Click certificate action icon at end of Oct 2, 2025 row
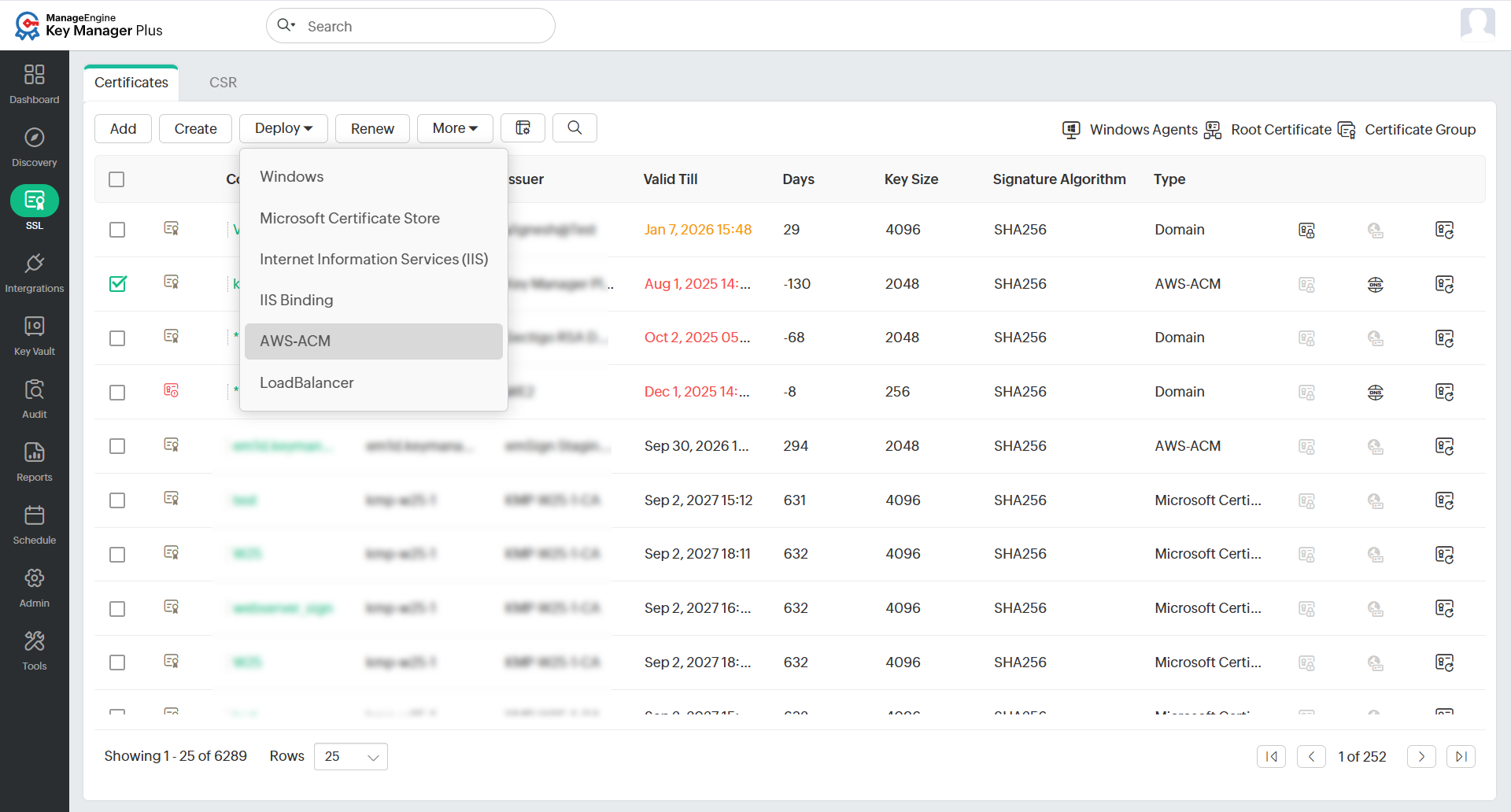Viewport: 1511px width, 812px height. (1444, 338)
